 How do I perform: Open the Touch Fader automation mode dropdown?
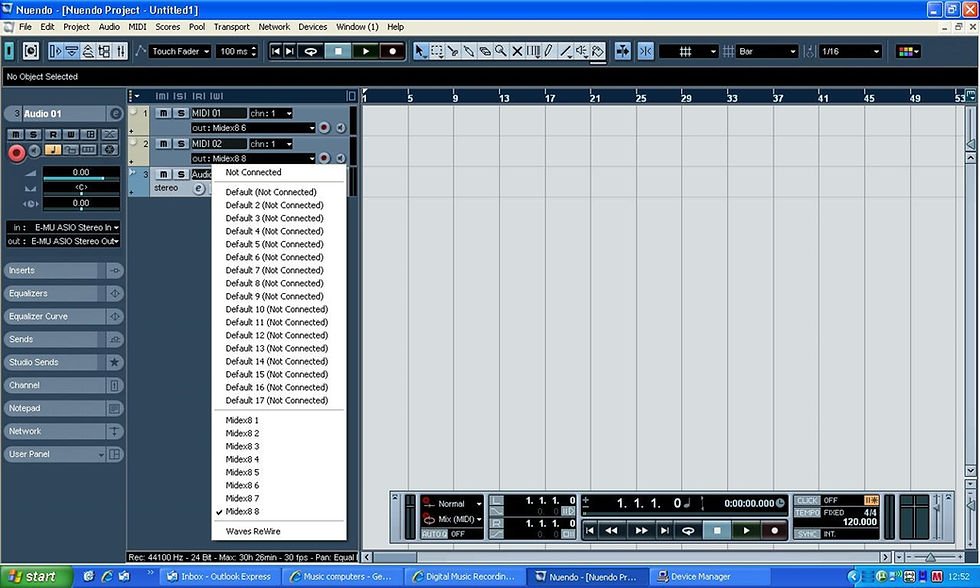point(180,51)
